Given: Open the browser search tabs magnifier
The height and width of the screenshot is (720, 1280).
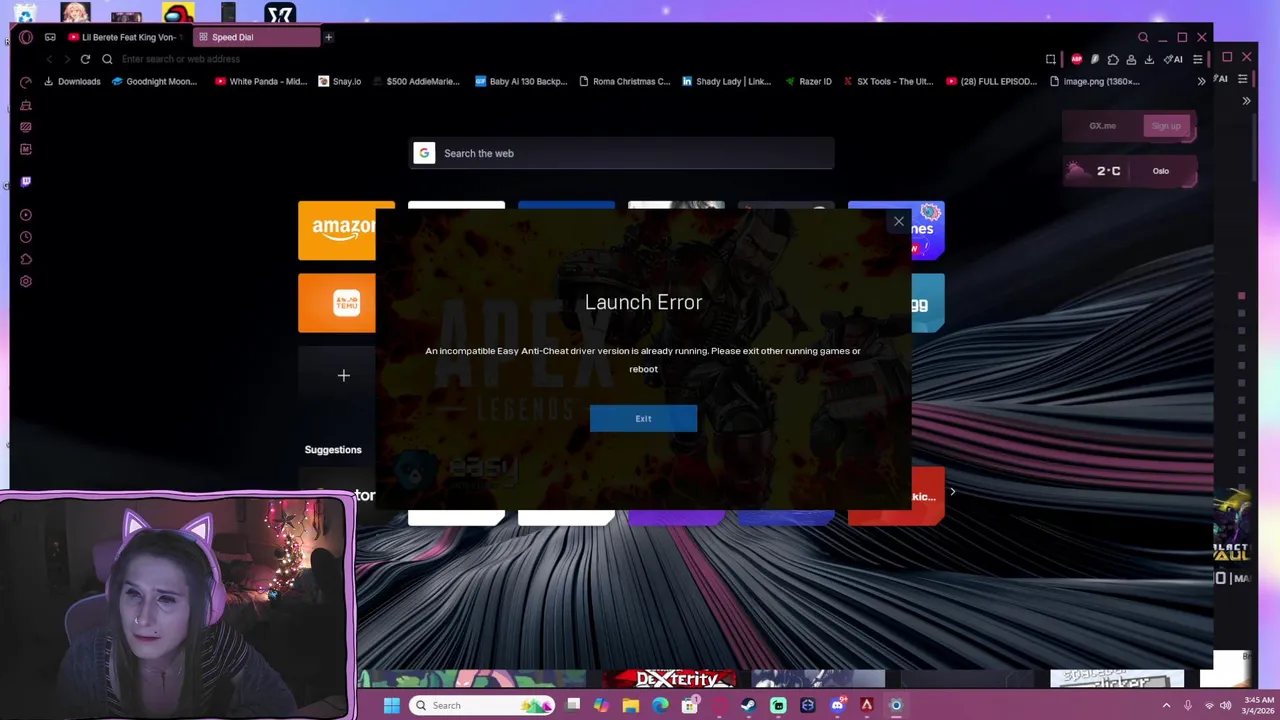Looking at the screenshot, I should tap(1143, 37).
